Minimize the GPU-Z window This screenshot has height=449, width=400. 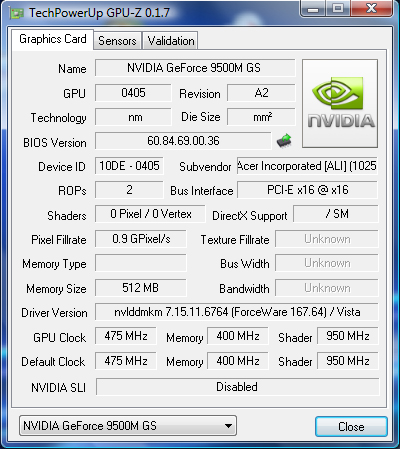[313, 8]
